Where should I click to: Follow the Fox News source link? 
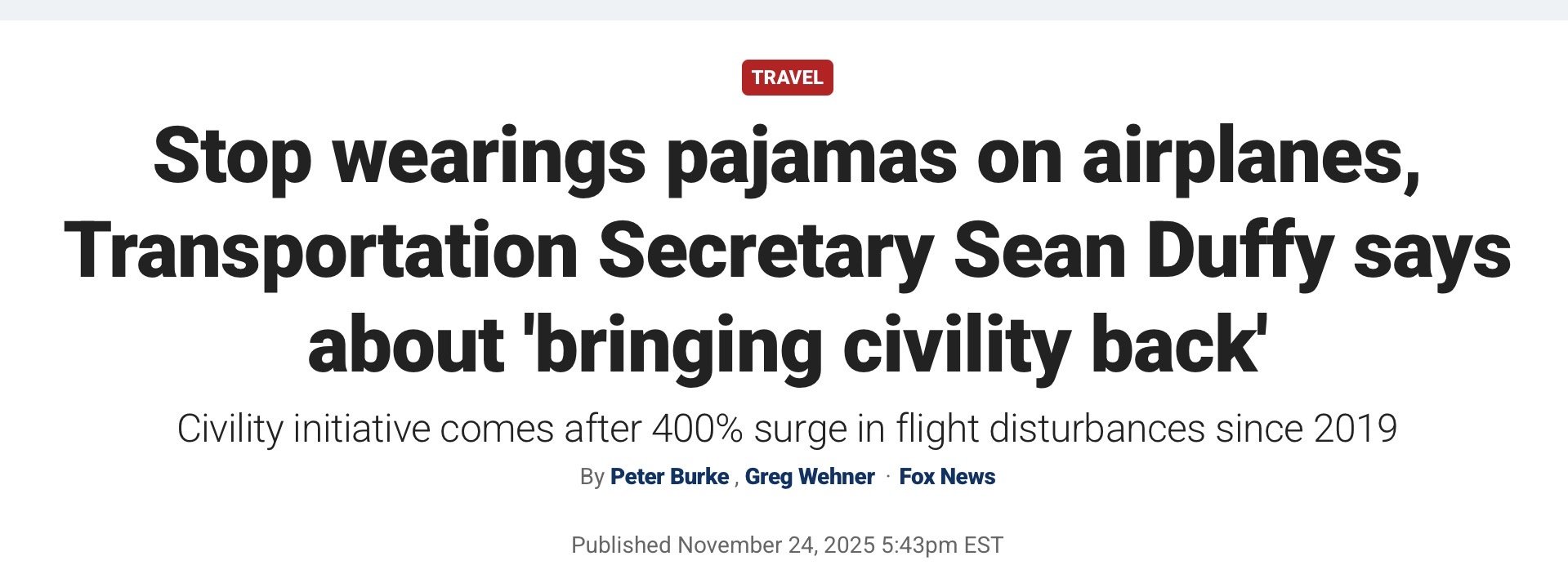[947, 477]
